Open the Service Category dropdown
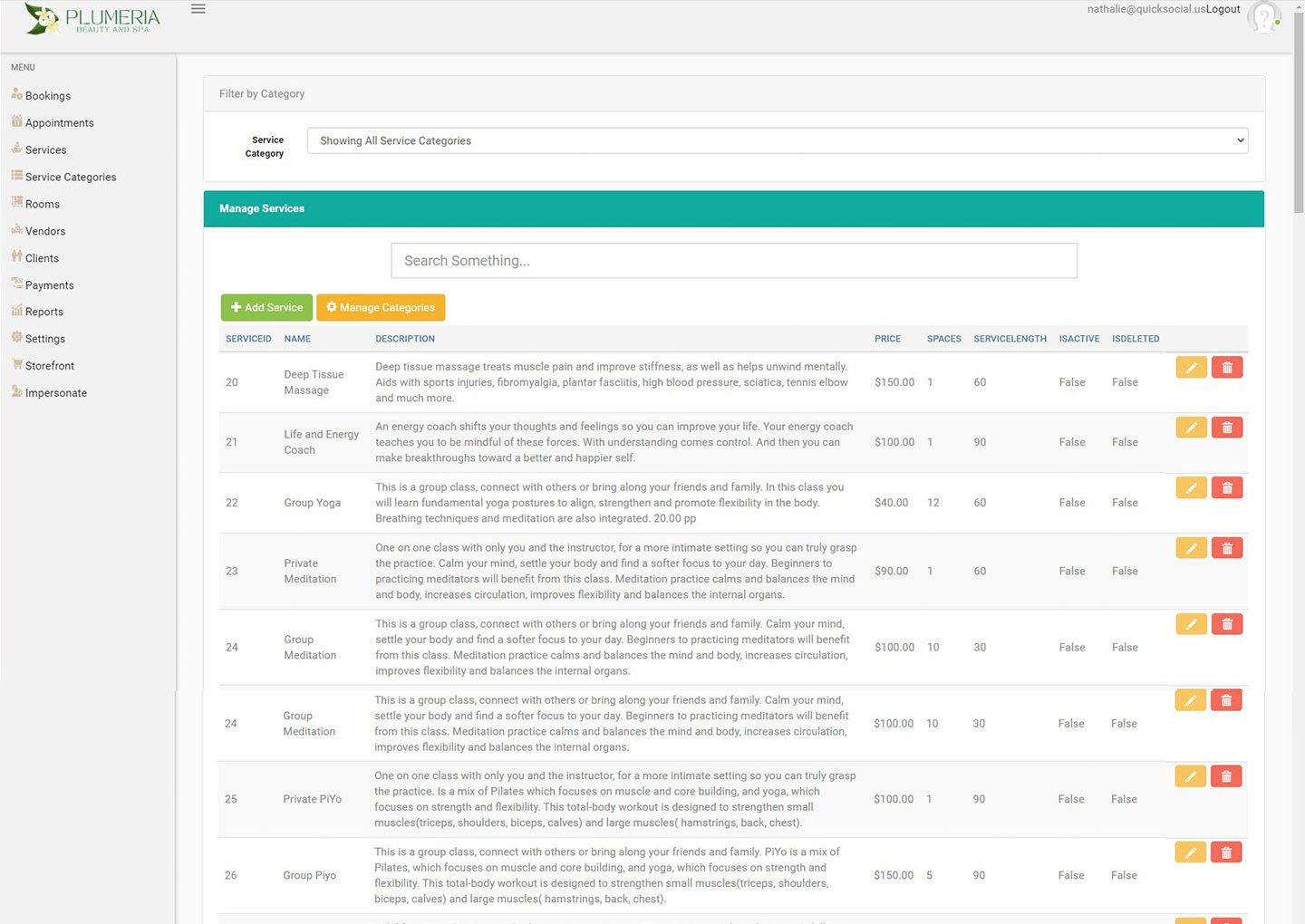Image resolution: width=1305 pixels, height=924 pixels. (777, 140)
